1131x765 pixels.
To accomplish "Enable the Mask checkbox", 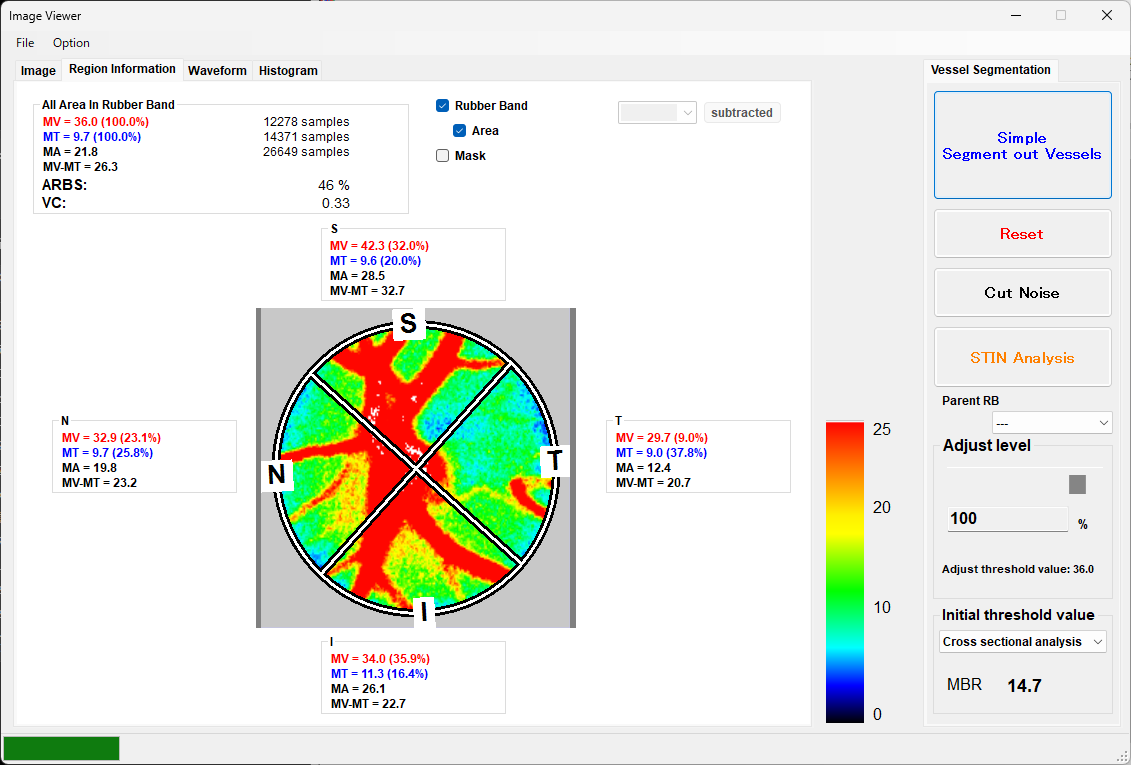I will [443, 156].
